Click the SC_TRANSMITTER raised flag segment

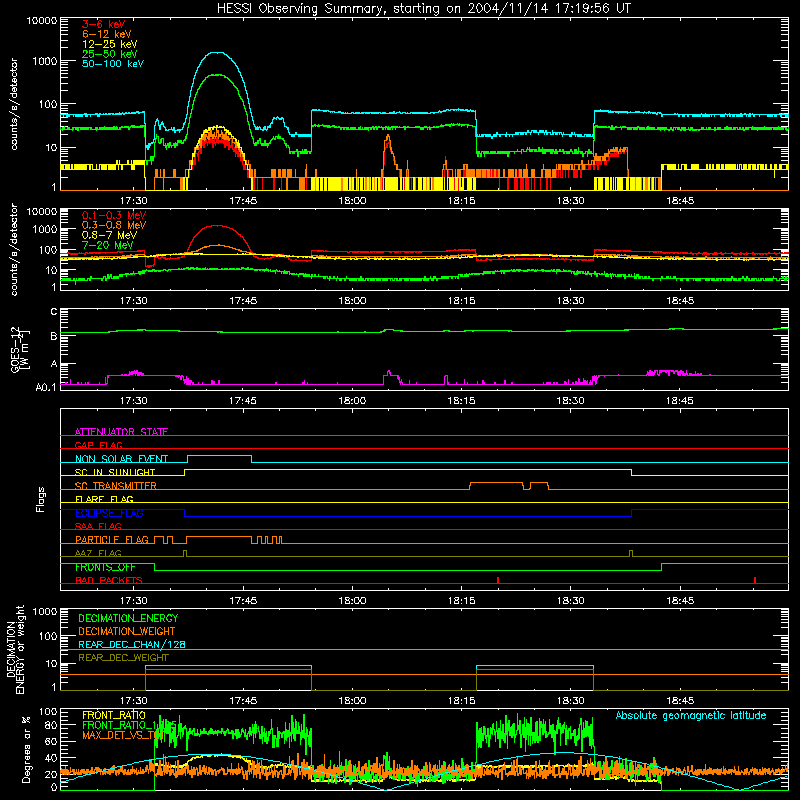(496, 483)
